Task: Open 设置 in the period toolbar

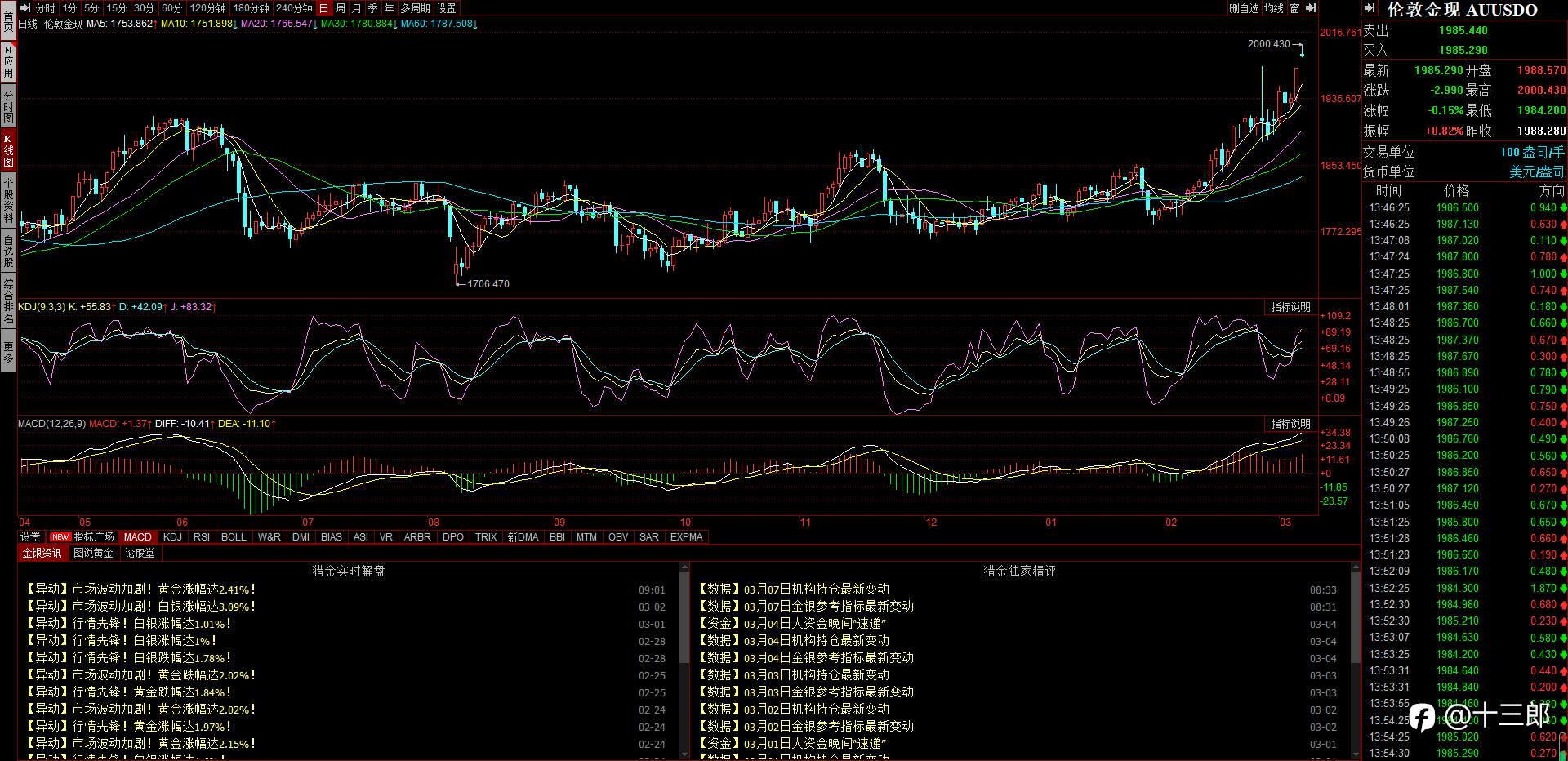Action: tap(447, 8)
